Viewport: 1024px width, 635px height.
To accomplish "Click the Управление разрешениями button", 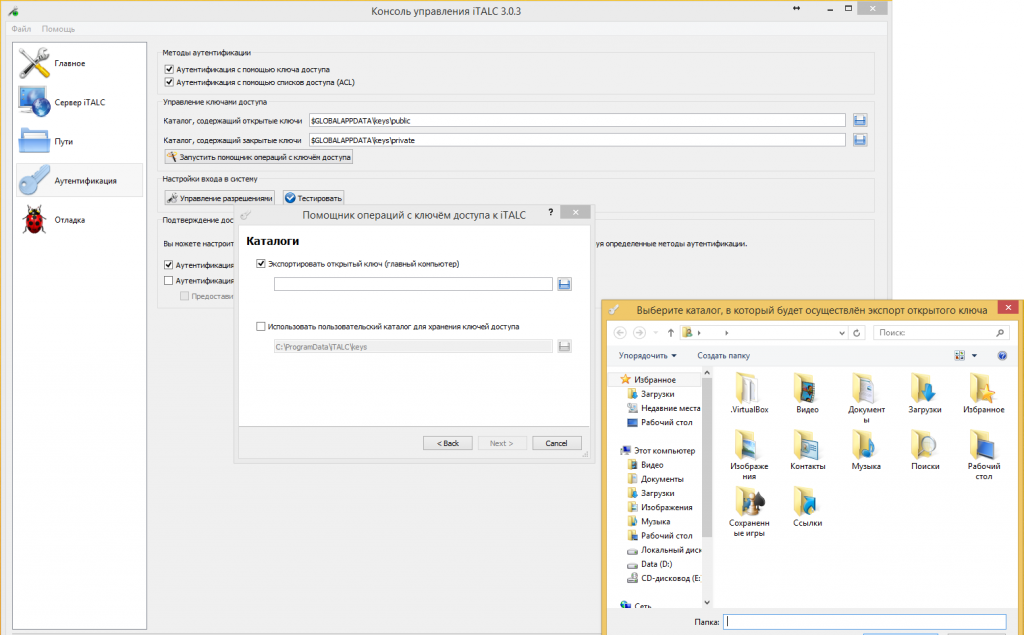I will [219, 198].
